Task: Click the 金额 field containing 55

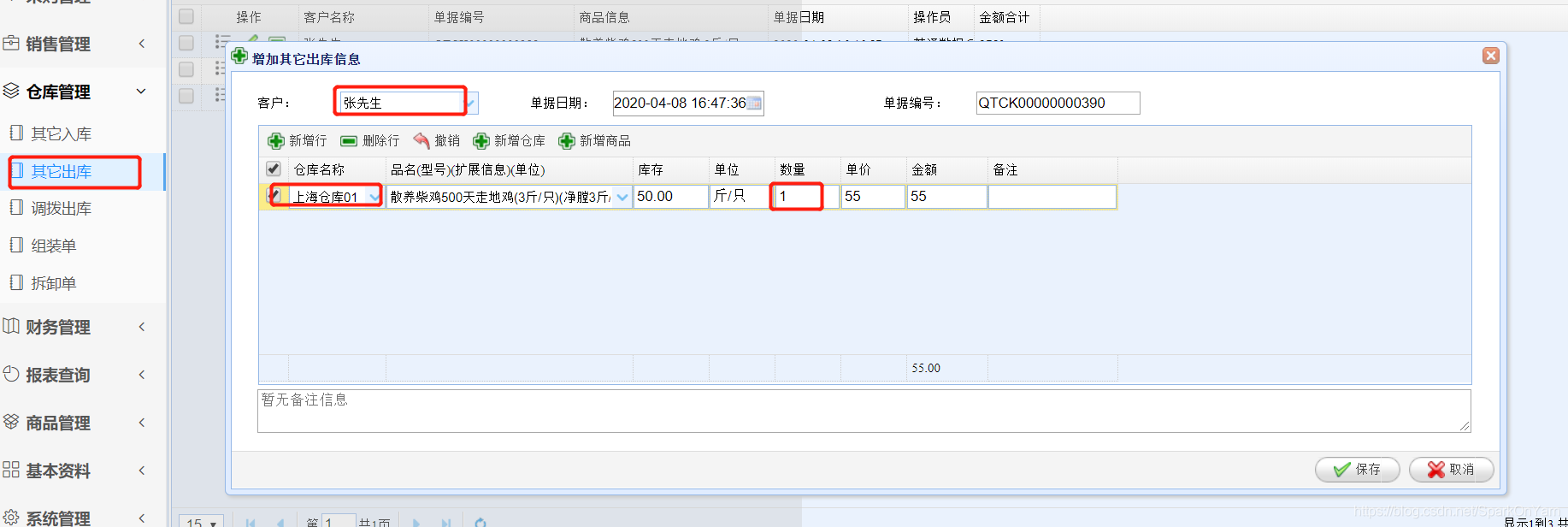Action: point(947,197)
